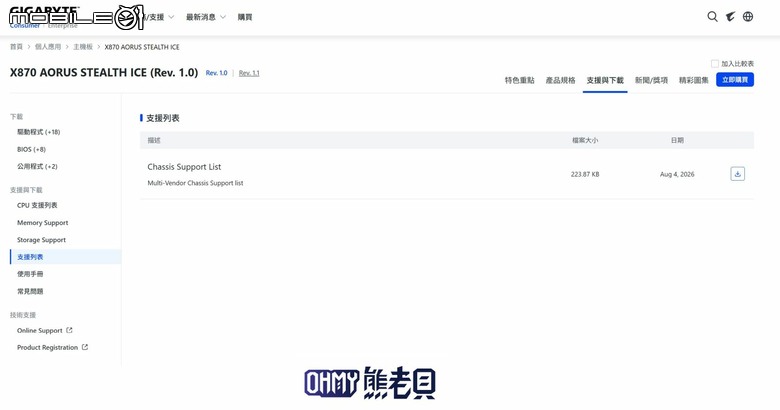The width and height of the screenshot is (780, 410).
Task: Click external link icon beside Online Support
Action: pos(69,330)
